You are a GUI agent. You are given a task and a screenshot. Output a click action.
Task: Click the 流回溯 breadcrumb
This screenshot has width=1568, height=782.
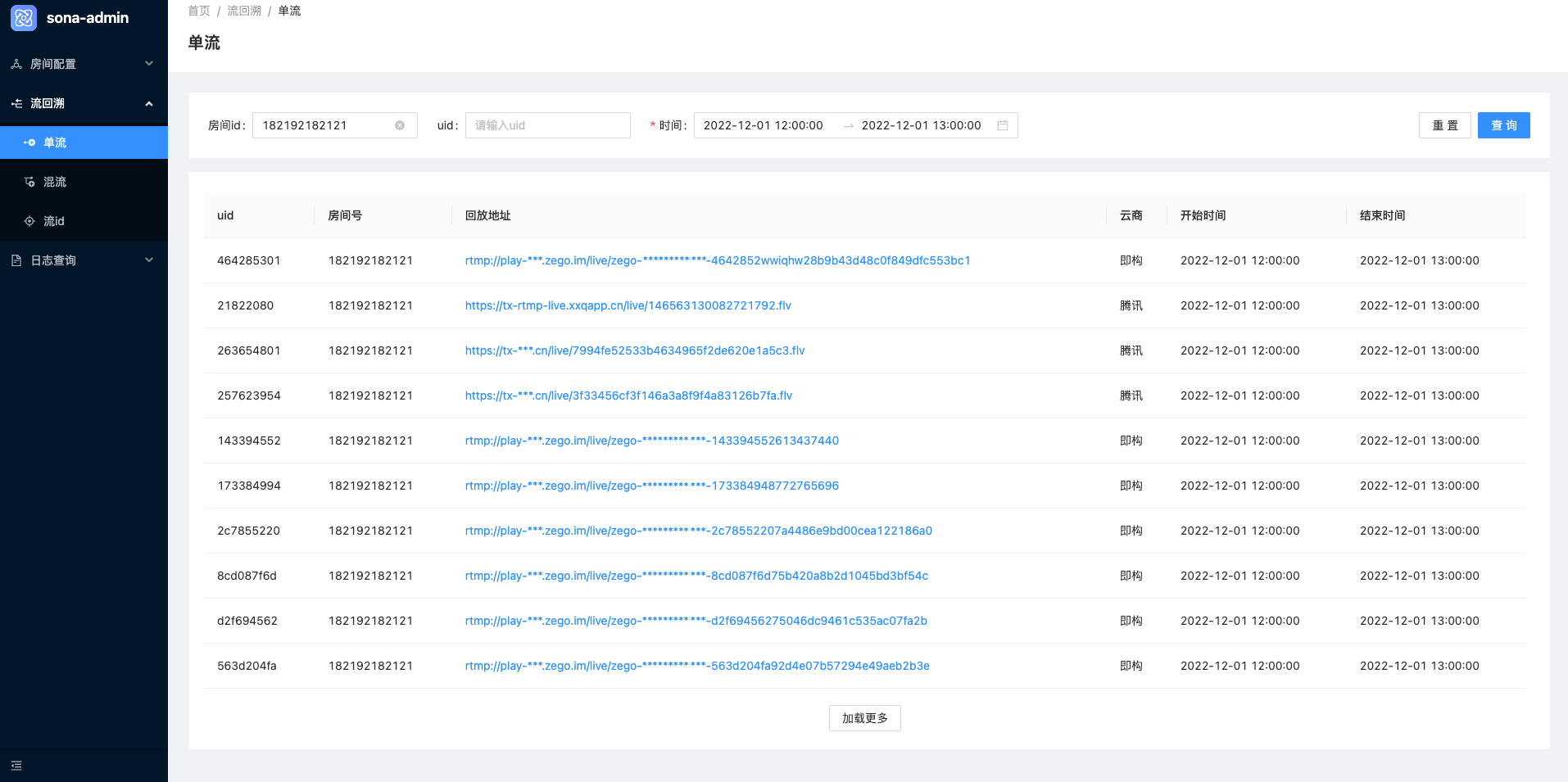click(x=244, y=11)
